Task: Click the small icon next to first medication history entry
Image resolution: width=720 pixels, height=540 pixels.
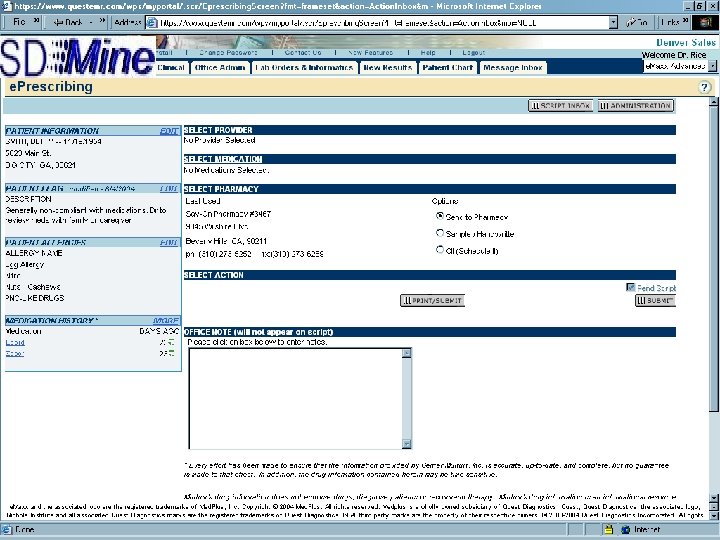Action: (x=171, y=342)
